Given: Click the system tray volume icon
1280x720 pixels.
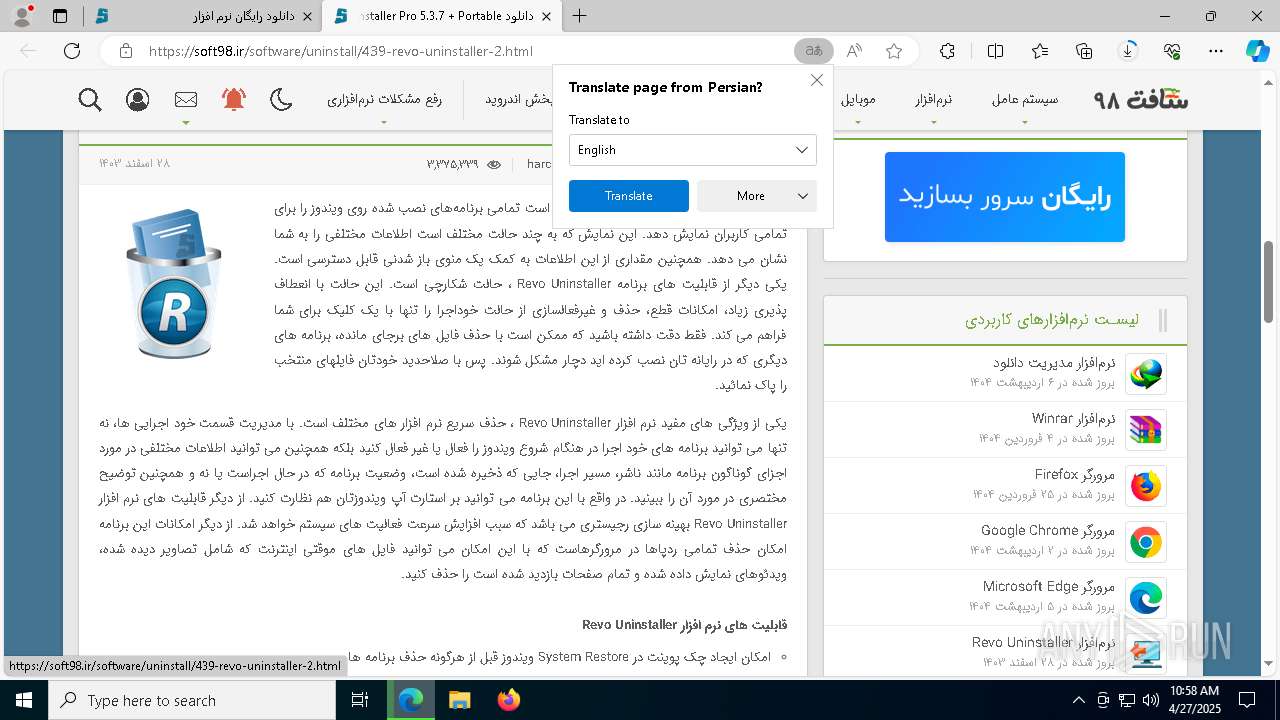Looking at the screenshot, I should click(x=1150, y=700).
